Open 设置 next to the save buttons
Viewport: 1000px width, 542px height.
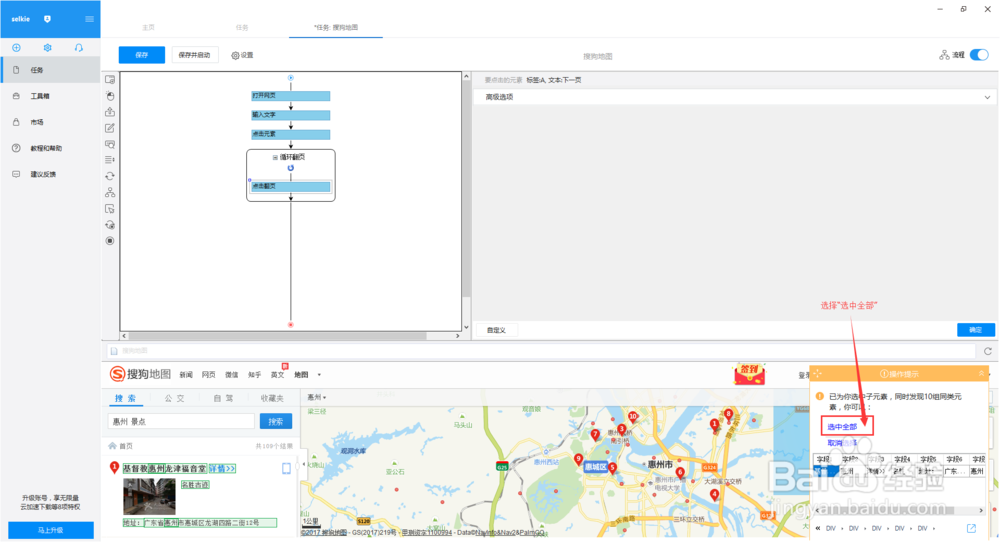point(242,55)
